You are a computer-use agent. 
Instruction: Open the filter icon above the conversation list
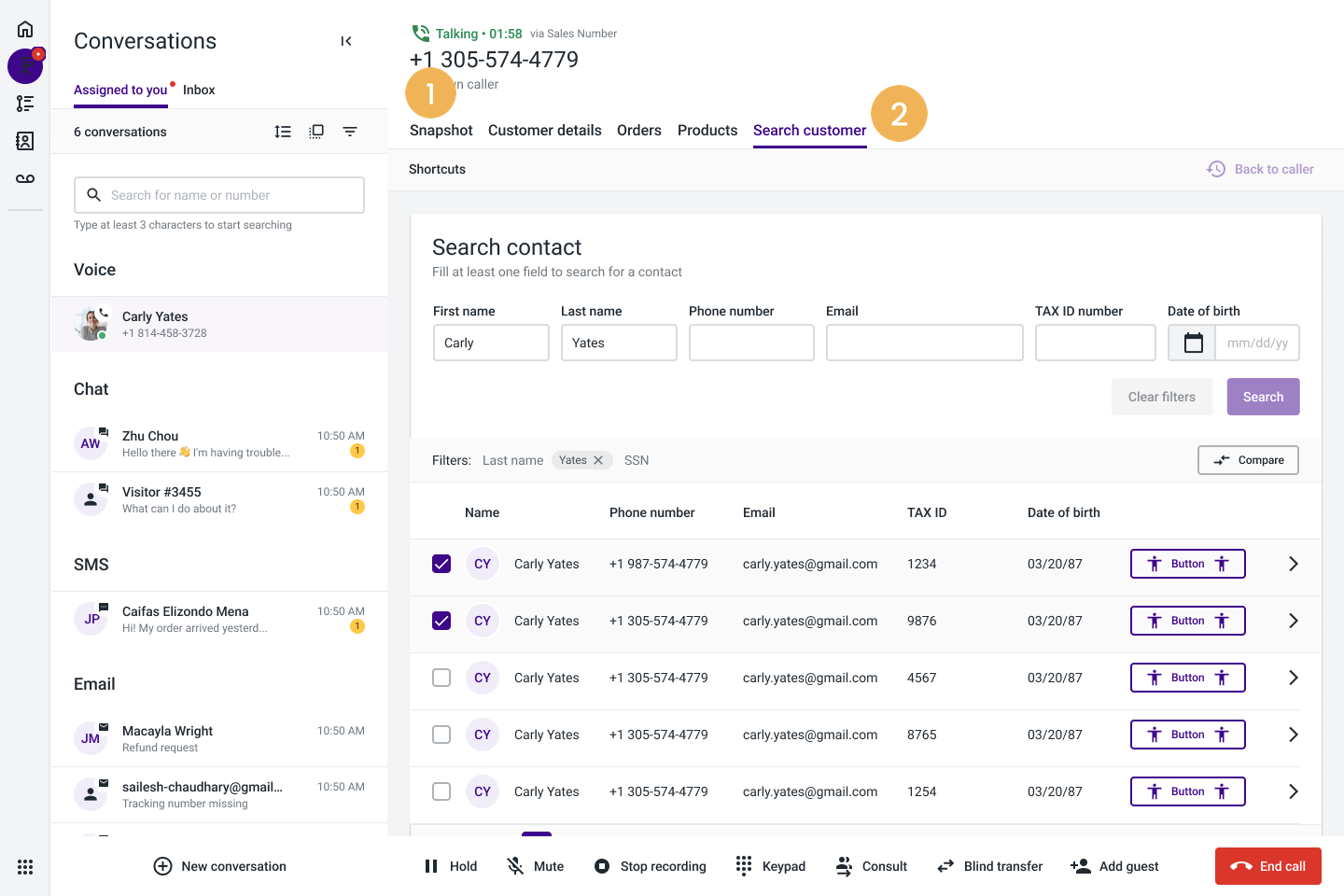click(350, 132)
